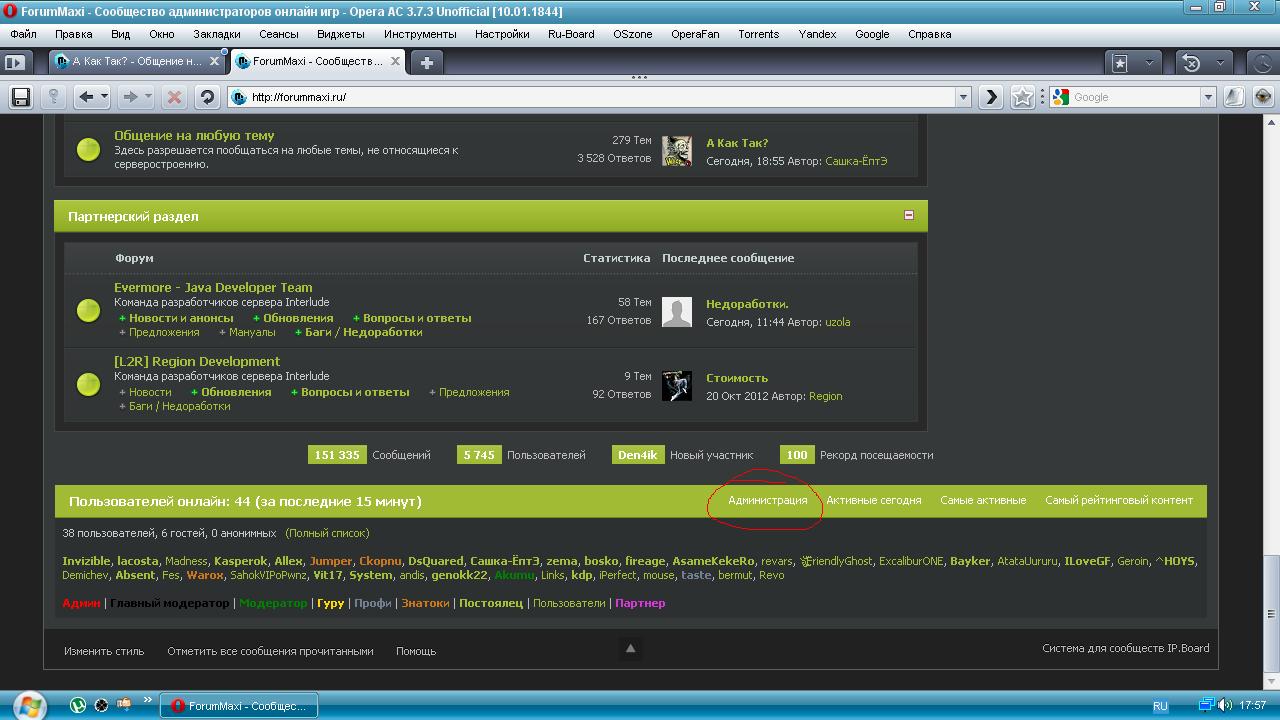
Task: Open Самый рейтинговый контент link
Action: click(x=1119, y=500)
